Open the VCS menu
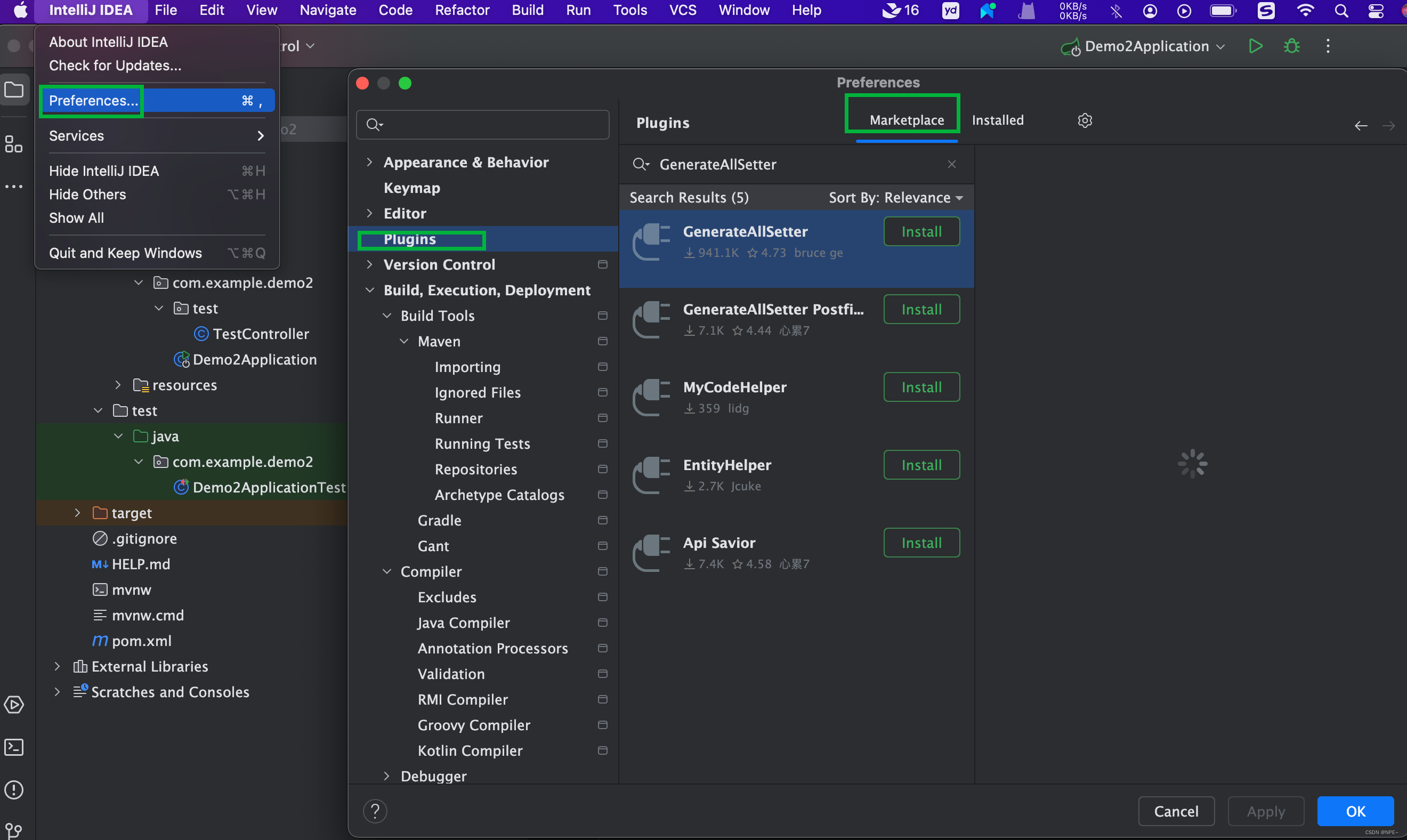The width and height of the screenshot is (1407, 840). [683, 10]
